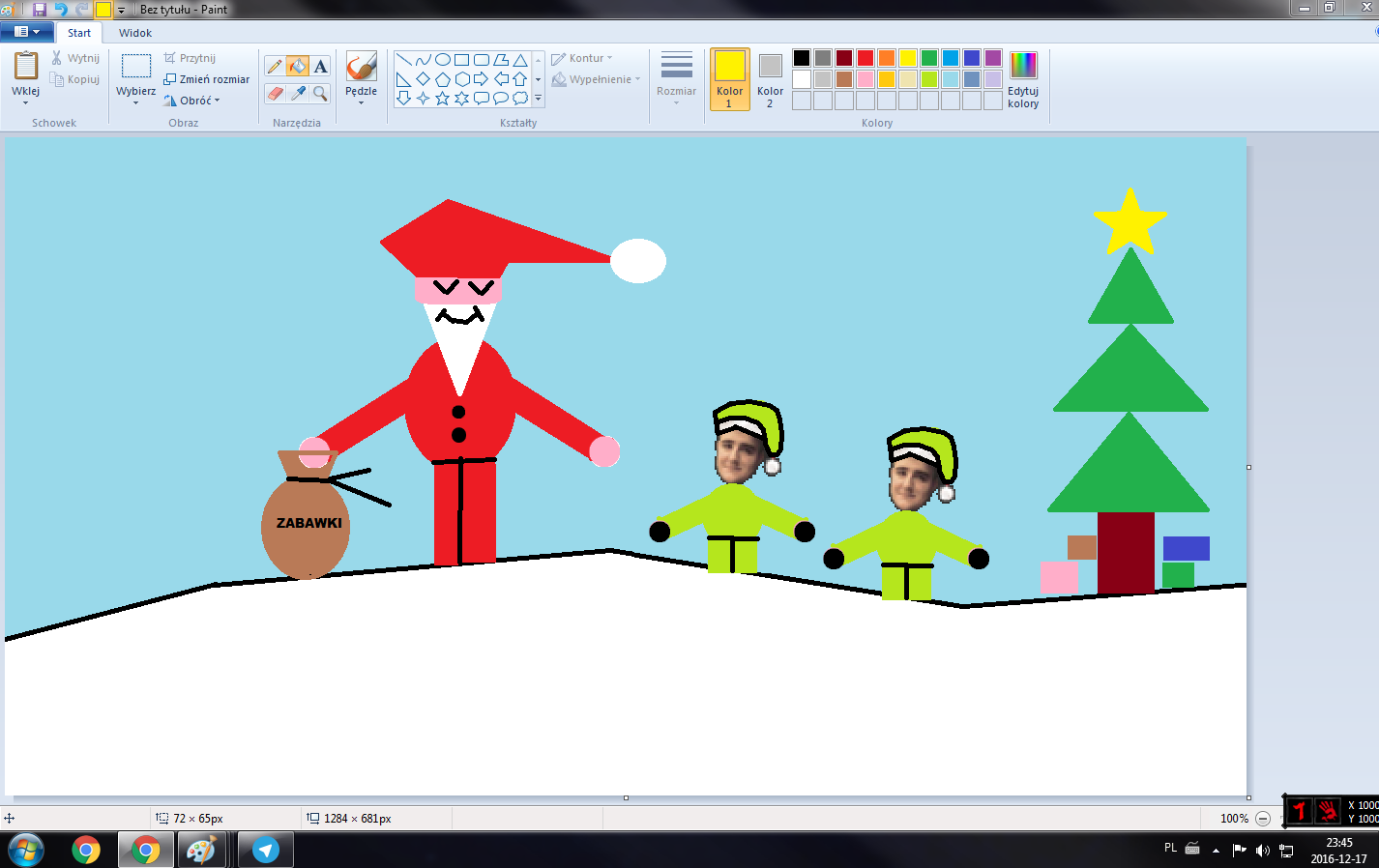The width and height of the screenshot is (1379, 868).
Task: Choose the Right triangle shape
Action: (404, 79)
